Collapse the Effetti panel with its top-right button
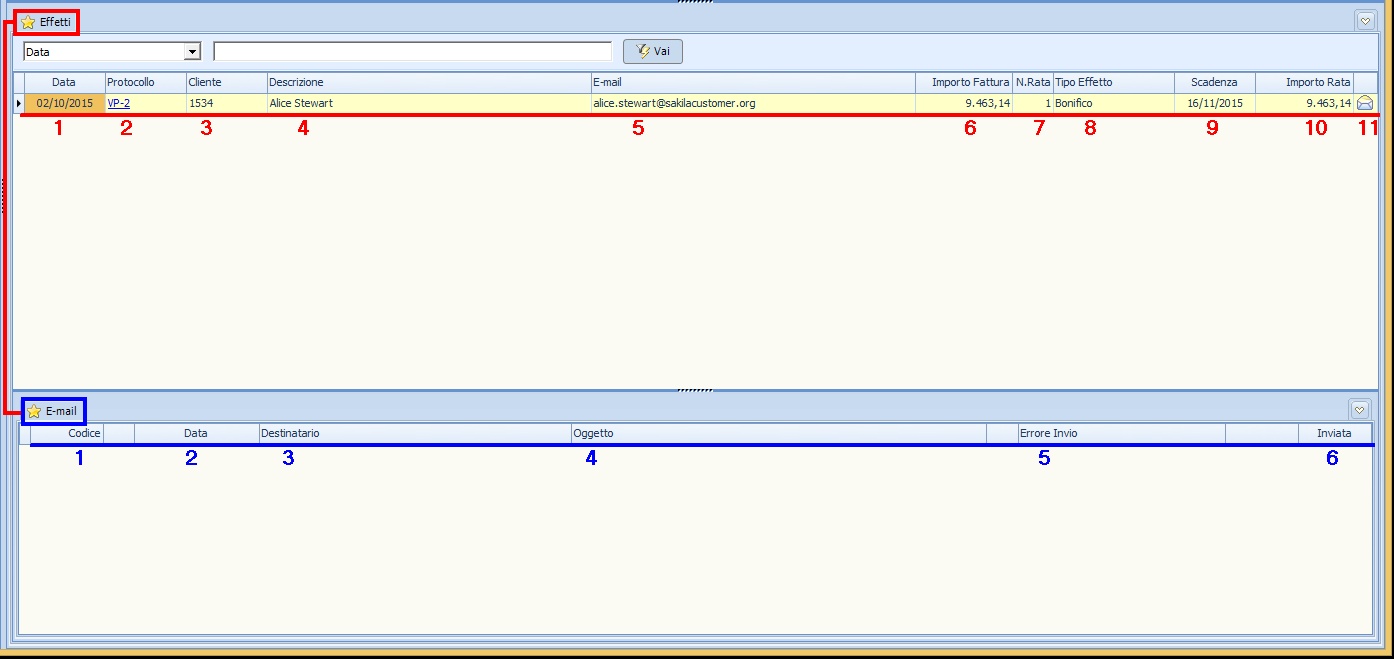This screenshot has height=659, width=1394. [x=1365, y=21]
